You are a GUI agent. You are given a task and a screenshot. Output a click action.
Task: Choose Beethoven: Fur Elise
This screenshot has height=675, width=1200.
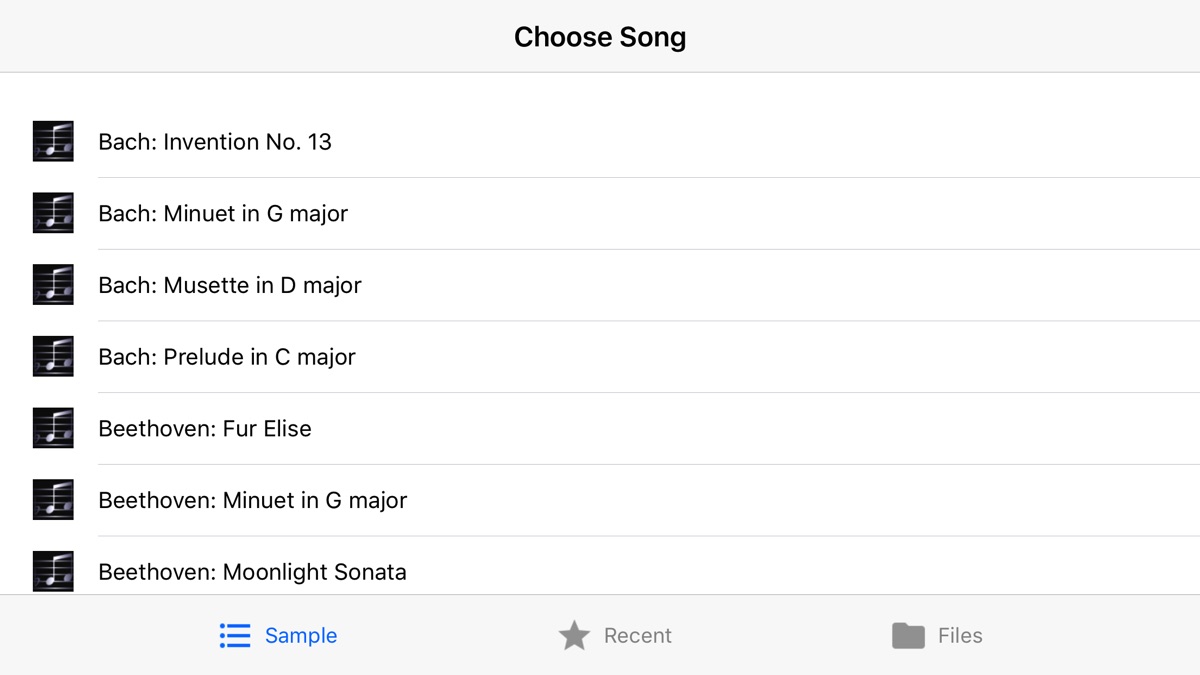[x=205, y=429]
